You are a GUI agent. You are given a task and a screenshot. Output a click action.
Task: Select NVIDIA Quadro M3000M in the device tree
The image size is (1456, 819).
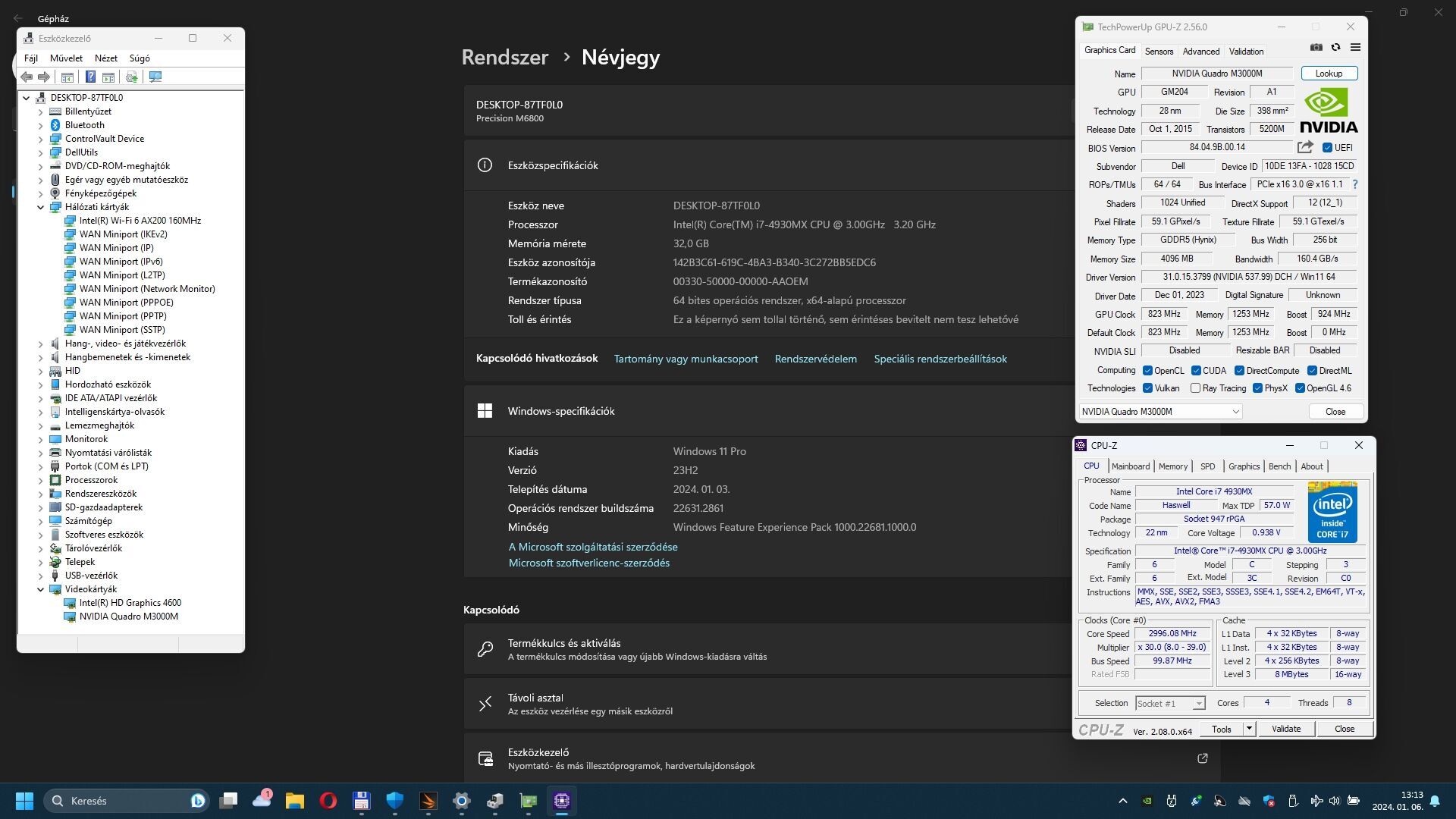[x=129, y=617]
